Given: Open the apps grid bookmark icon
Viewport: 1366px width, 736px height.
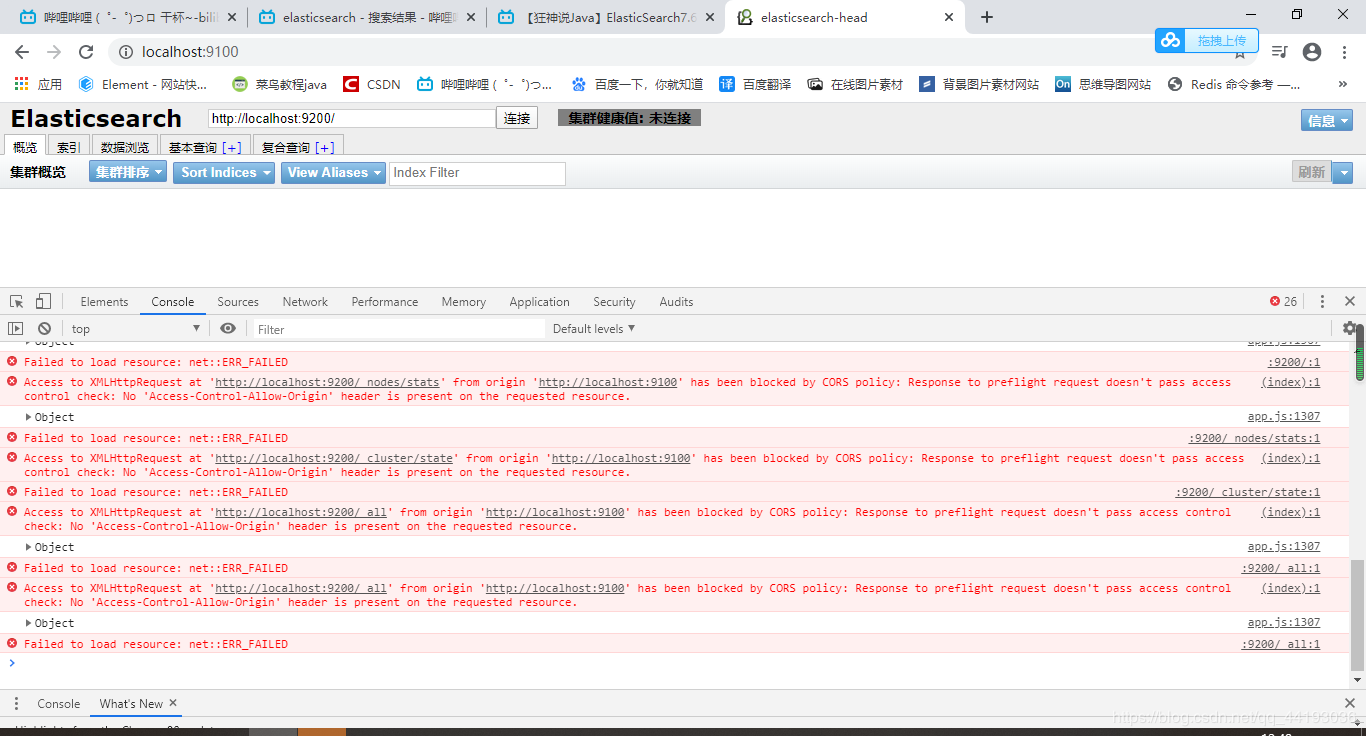Looking at the screenshot, I should click(22, 85).
